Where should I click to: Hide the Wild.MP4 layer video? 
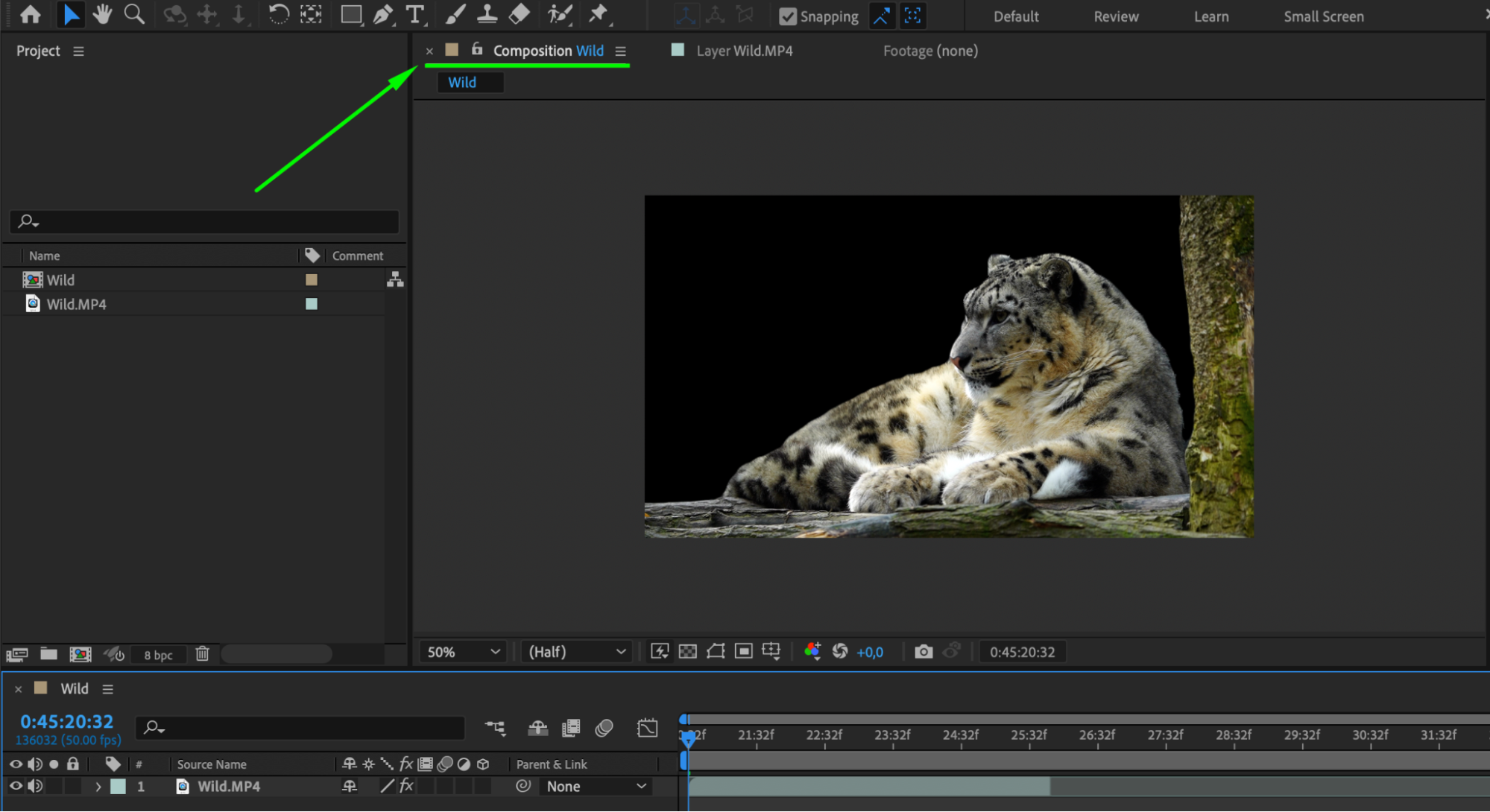tap(16, 786)
